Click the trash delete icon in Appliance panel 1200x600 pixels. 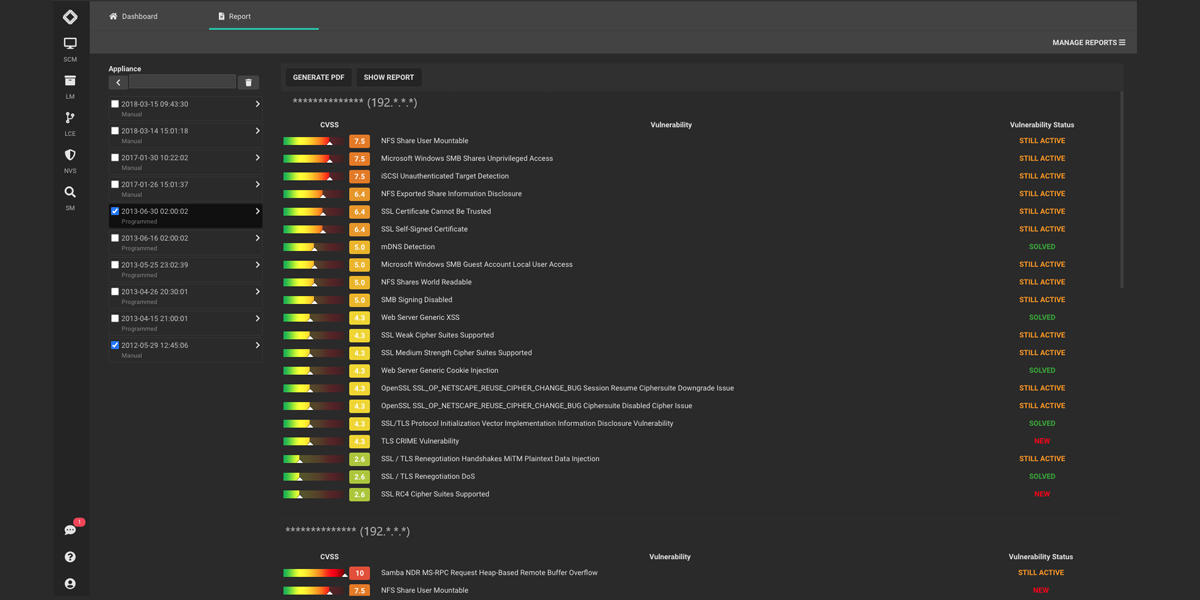tap(249, 83)
